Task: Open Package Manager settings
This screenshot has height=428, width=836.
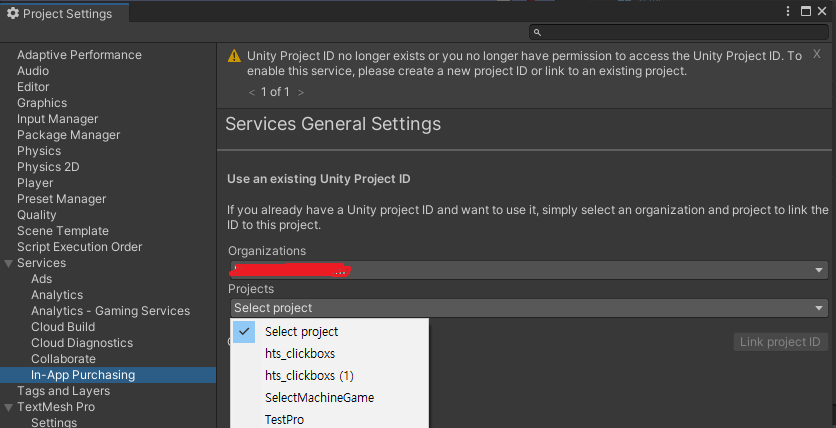Action: pyautogui.click(x=69, y=135)
